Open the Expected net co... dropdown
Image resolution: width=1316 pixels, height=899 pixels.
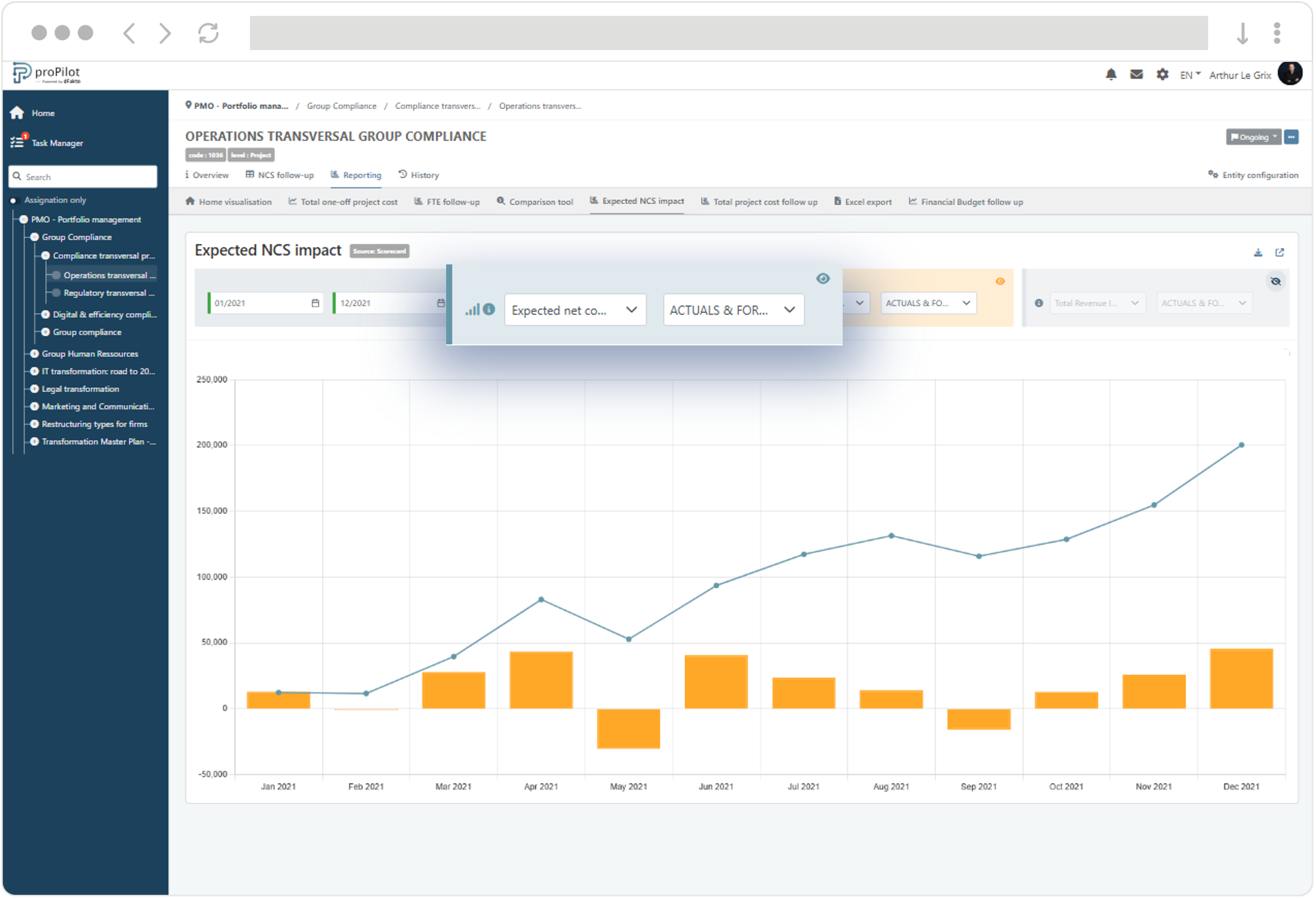(575, 310)
